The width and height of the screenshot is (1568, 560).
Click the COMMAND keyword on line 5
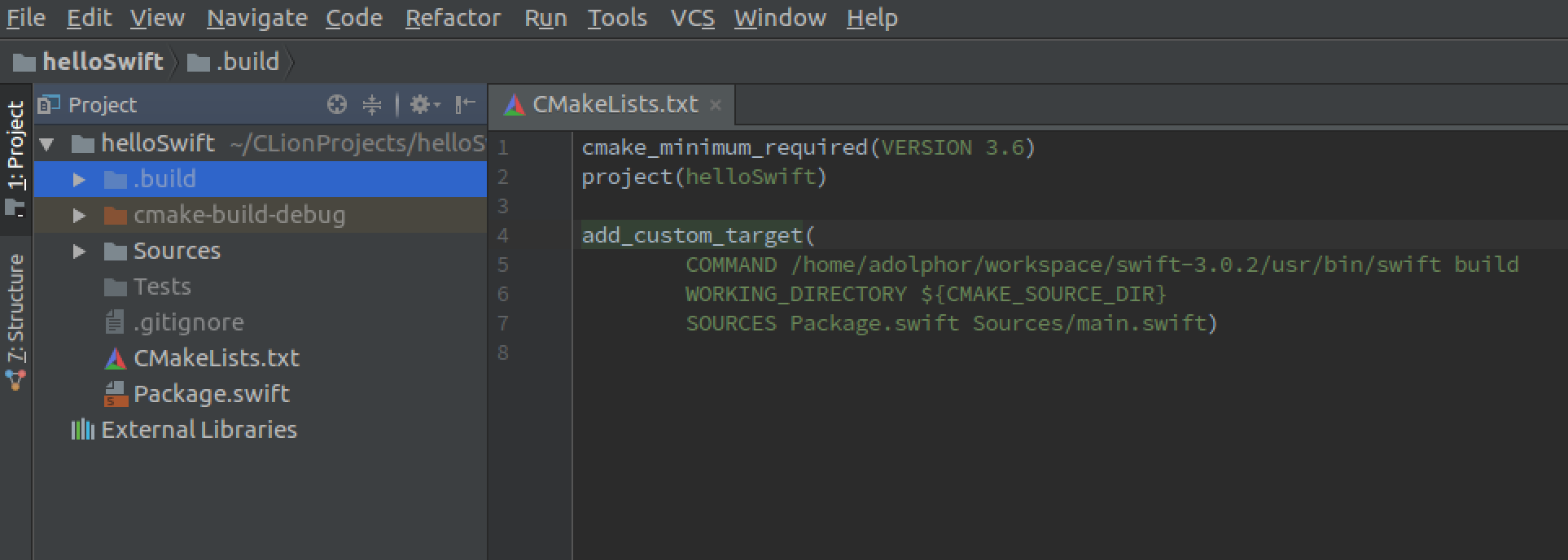(731, 265)
